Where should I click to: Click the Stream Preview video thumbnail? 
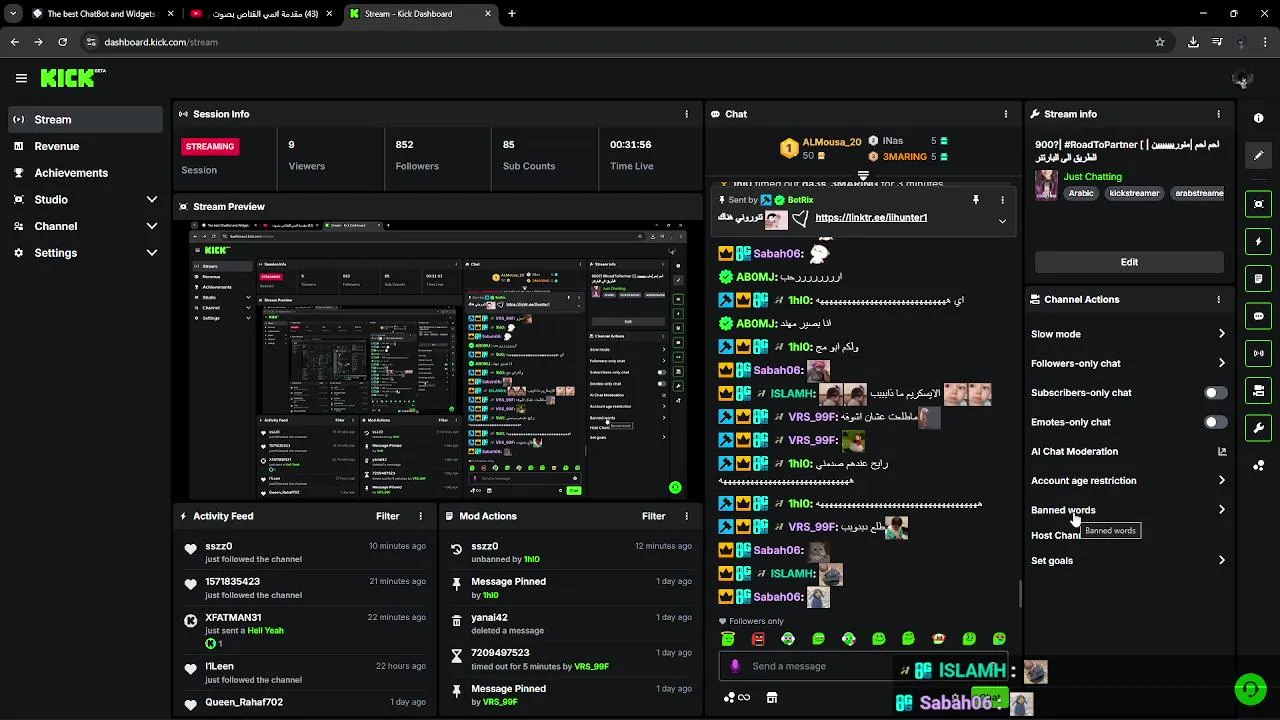[x=438, y=360]
